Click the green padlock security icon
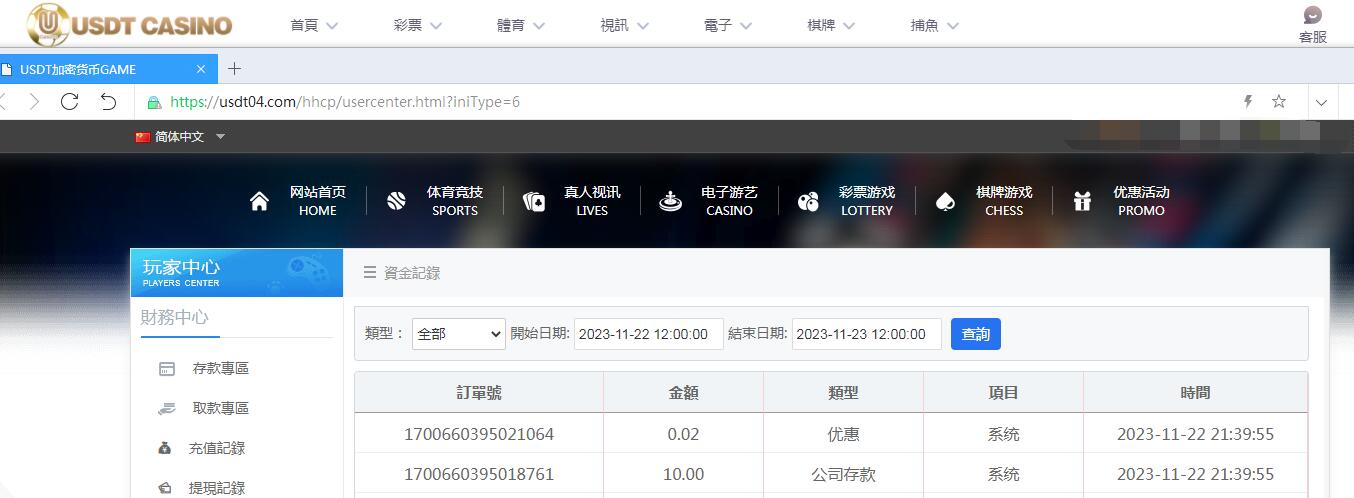This screenshot has height=498, width=1354. pyautogui.click(x=154, y=102)
